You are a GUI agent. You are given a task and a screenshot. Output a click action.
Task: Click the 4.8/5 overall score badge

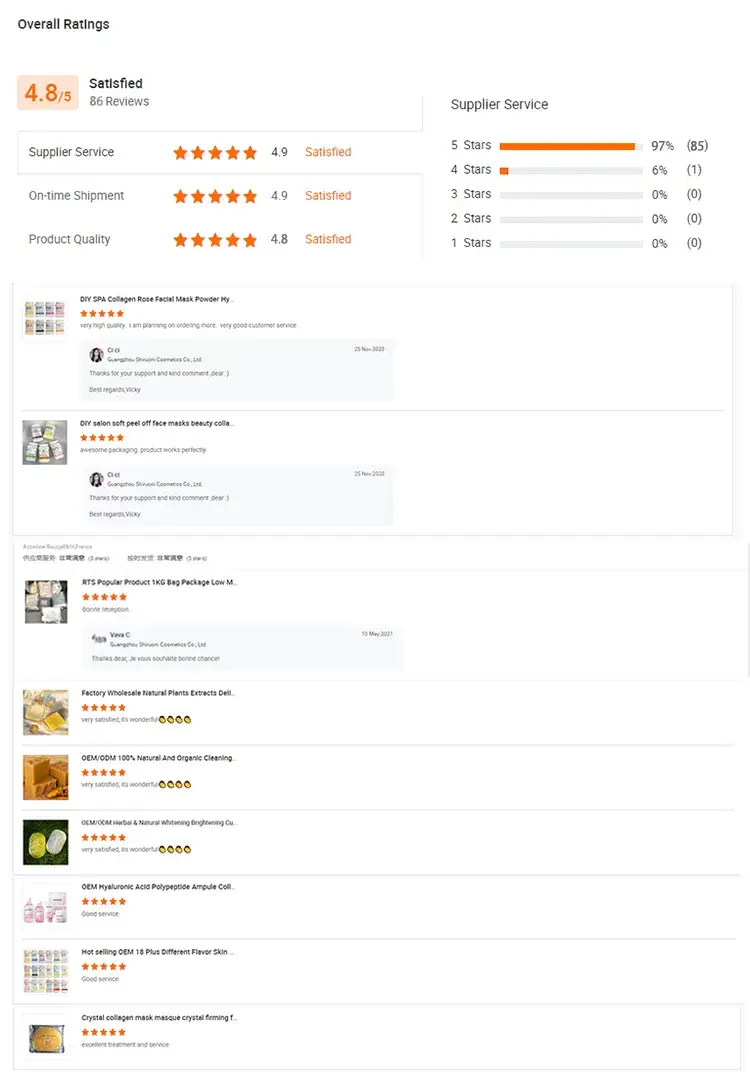[47, 92]
